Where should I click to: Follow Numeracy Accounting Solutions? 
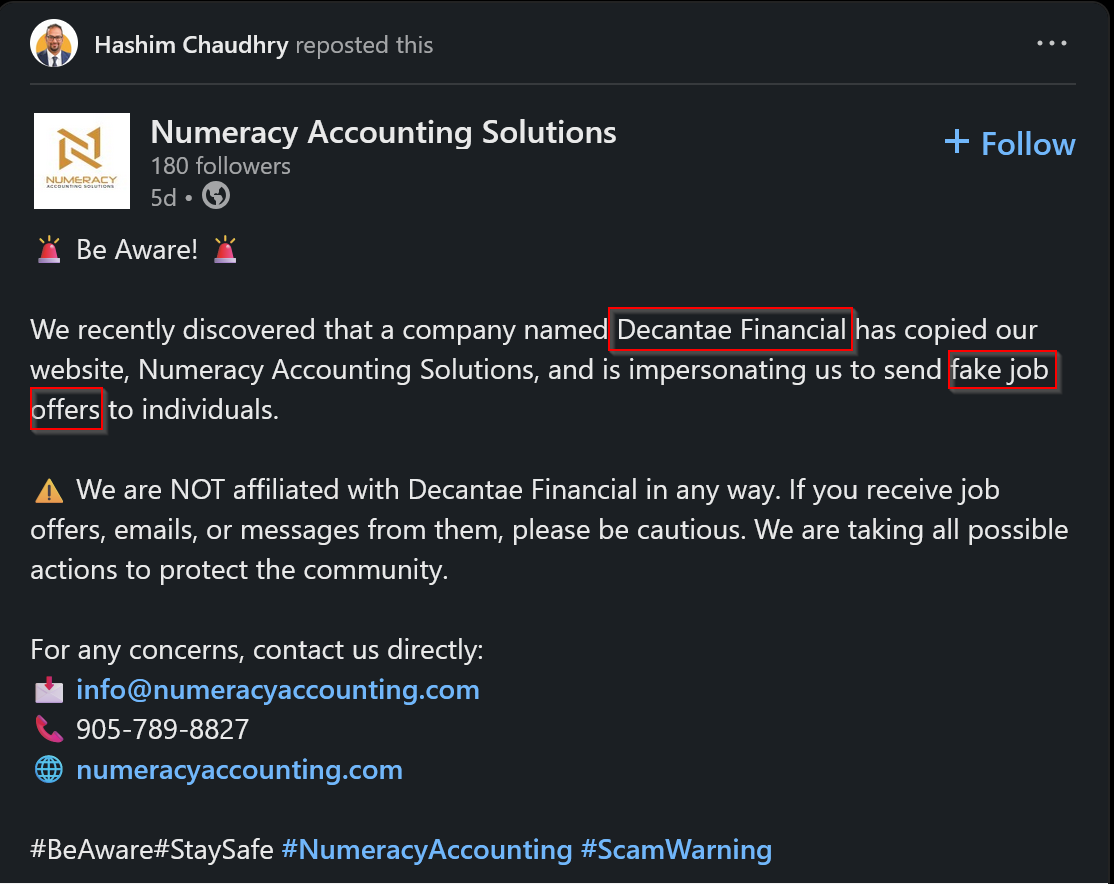[1027, 144]
